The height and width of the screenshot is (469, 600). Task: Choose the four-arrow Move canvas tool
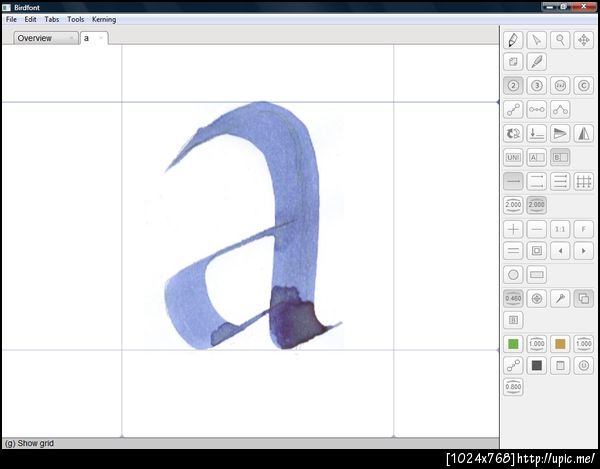pyautogui.click(x=584, y=40)
